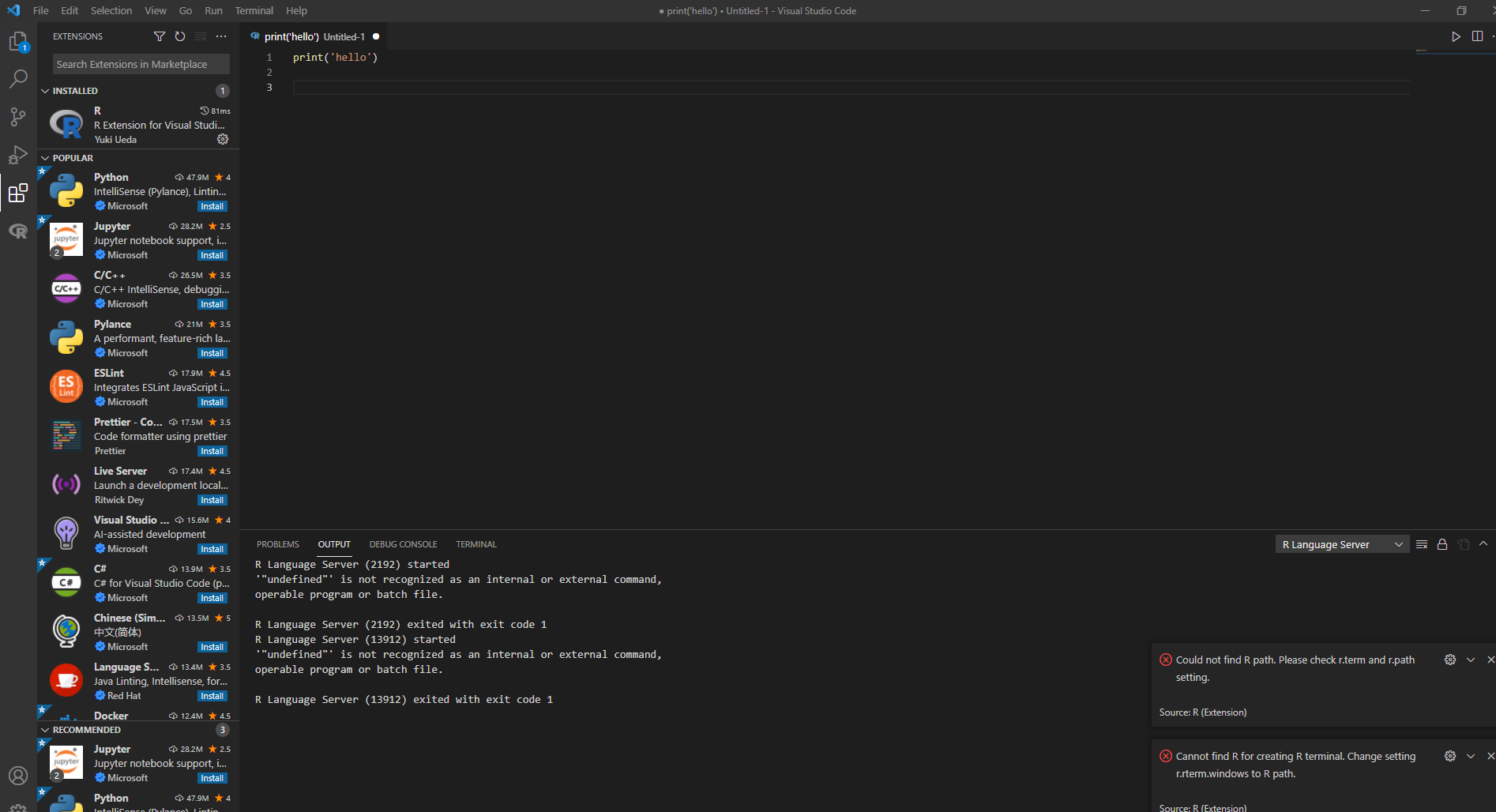
Task: Toggle output scroll lock
Action: [x=1442, y=544]
